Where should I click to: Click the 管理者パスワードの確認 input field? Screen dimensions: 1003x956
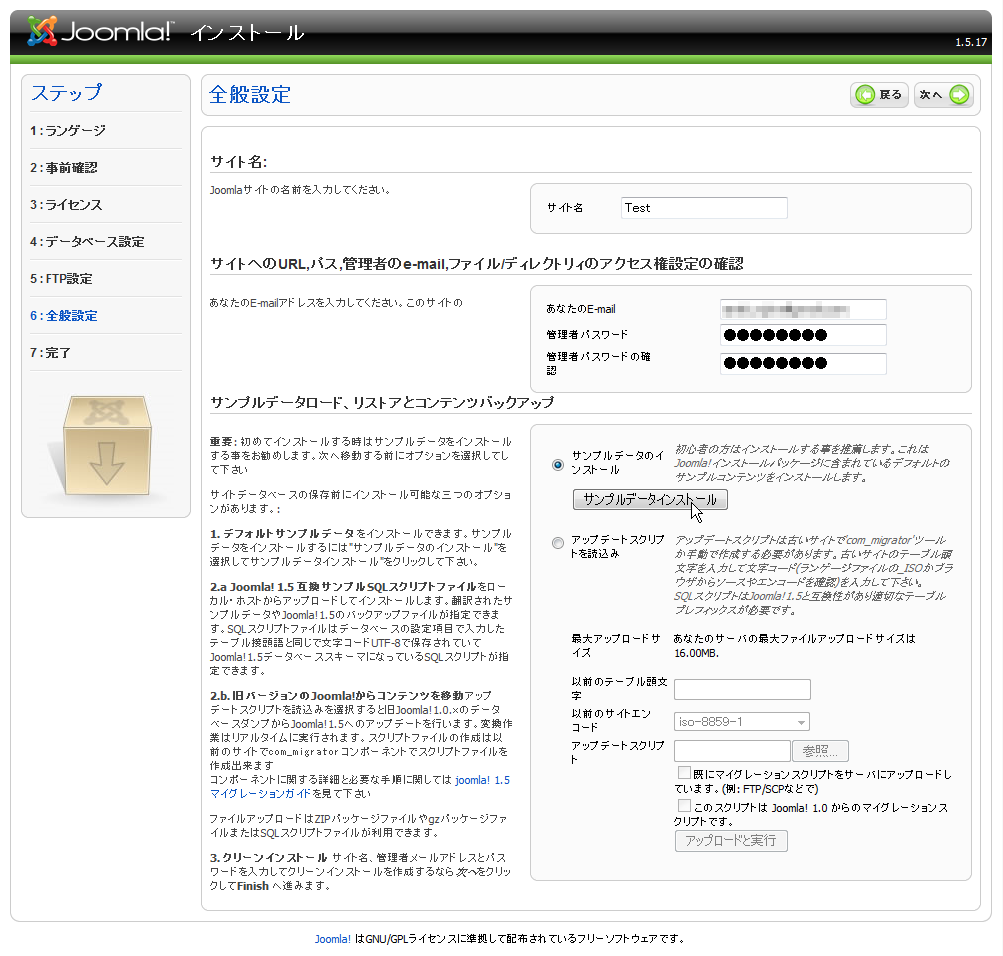coord(803,363)
